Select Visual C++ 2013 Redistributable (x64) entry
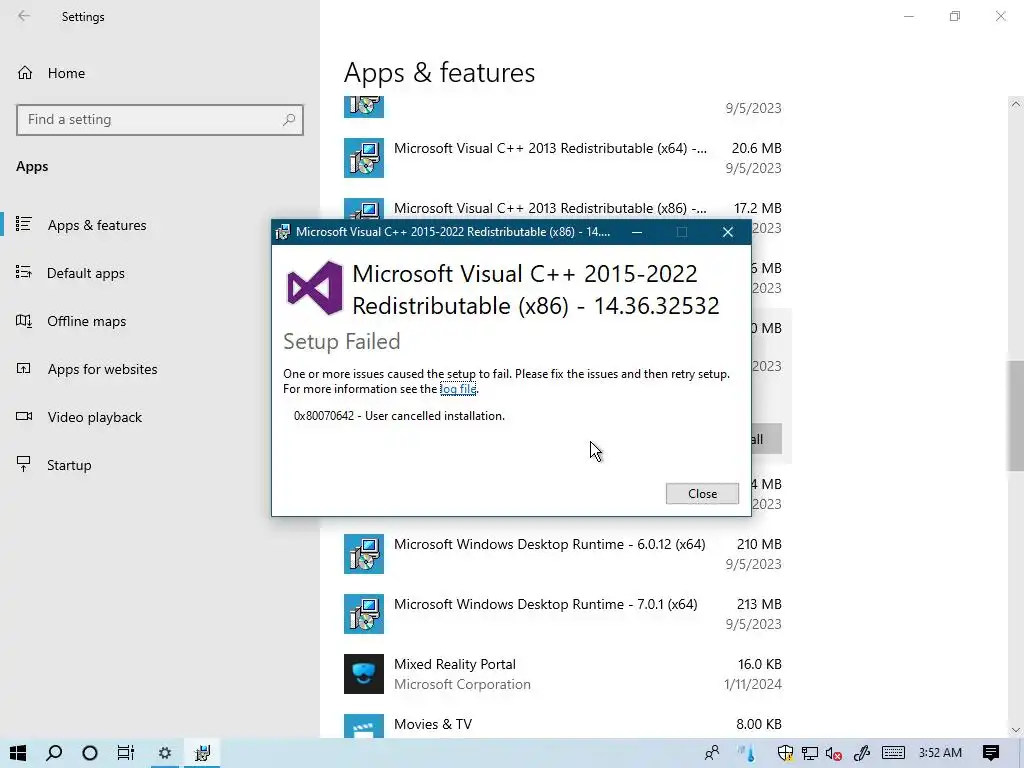 (562, 158)
